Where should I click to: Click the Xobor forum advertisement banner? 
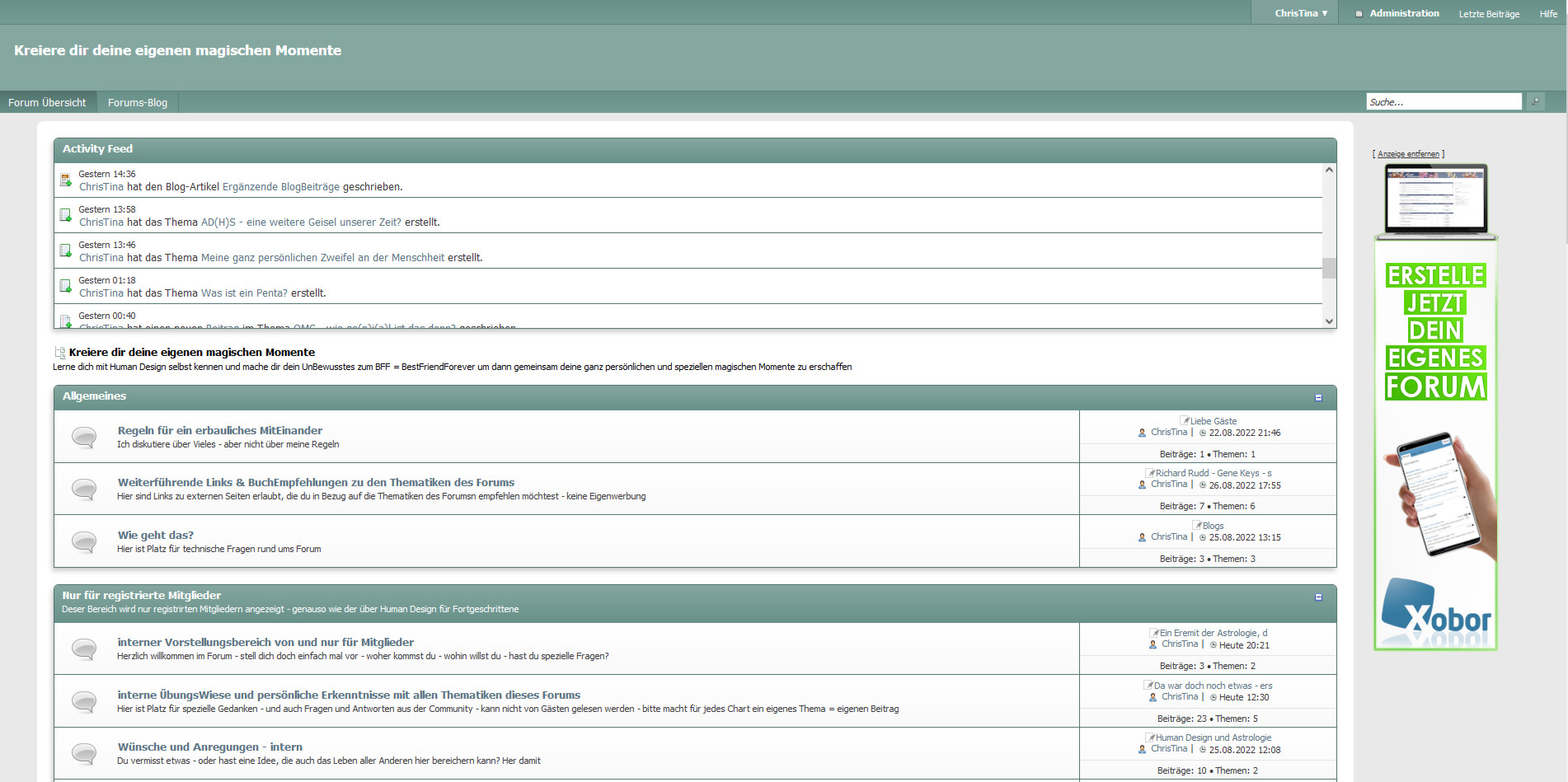coord(1435,443)
